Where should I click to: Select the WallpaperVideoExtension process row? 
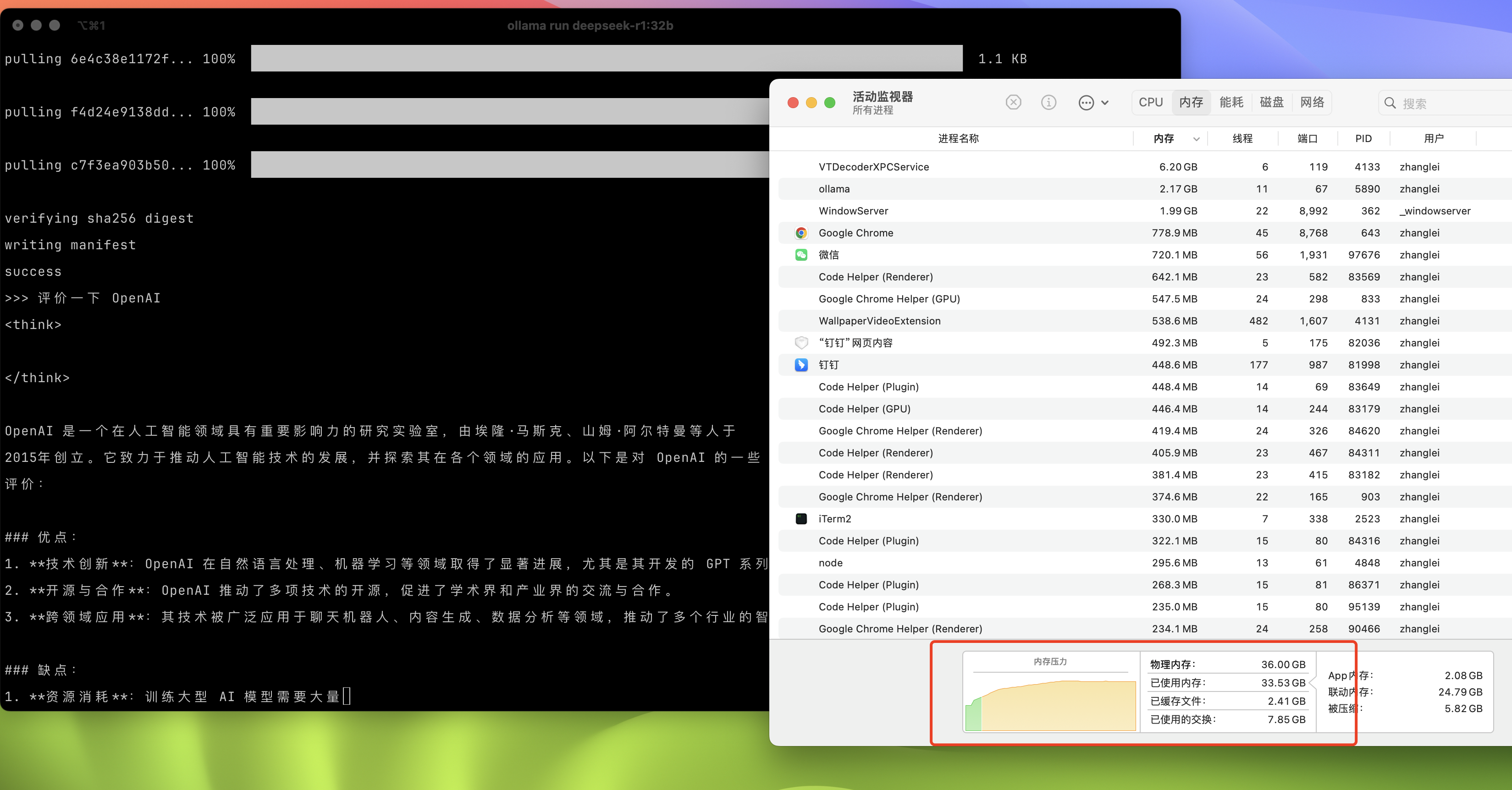[1145, 321]
